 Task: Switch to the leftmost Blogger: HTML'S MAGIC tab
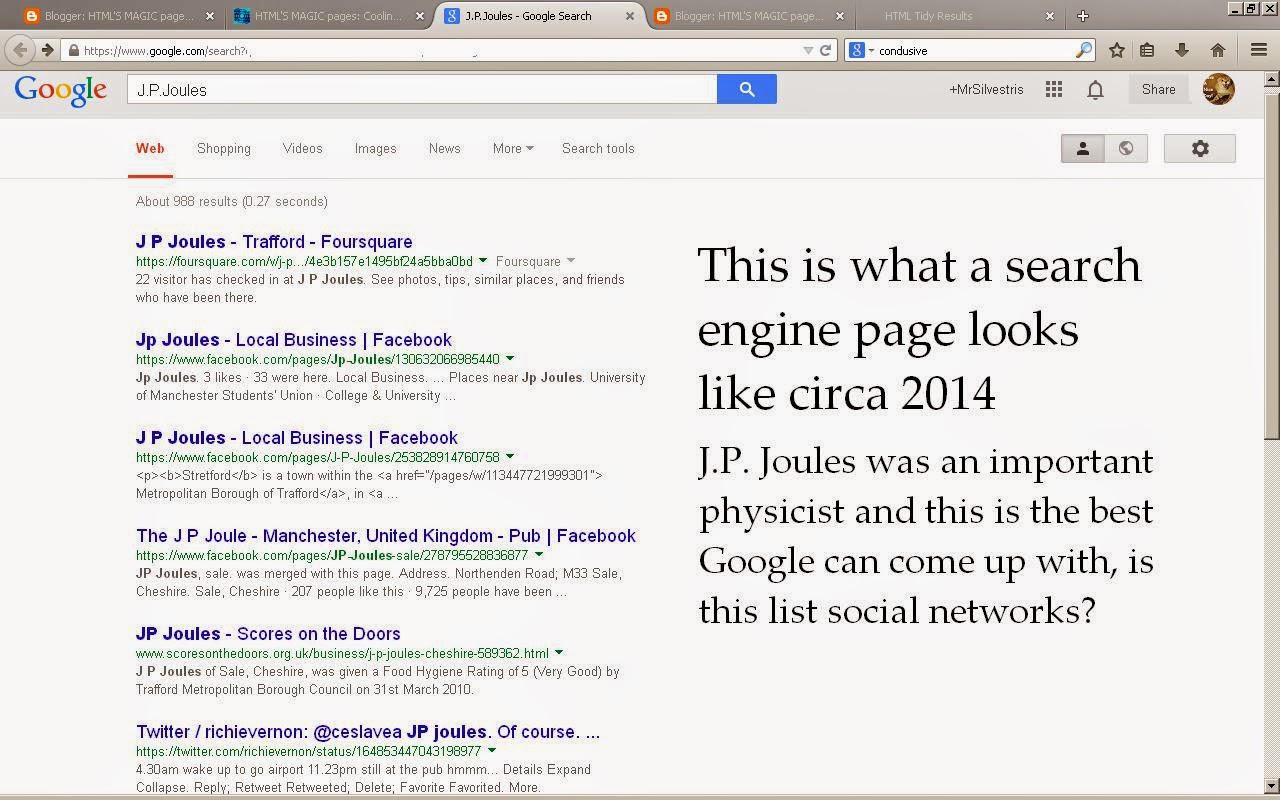(x=120, y=16)
